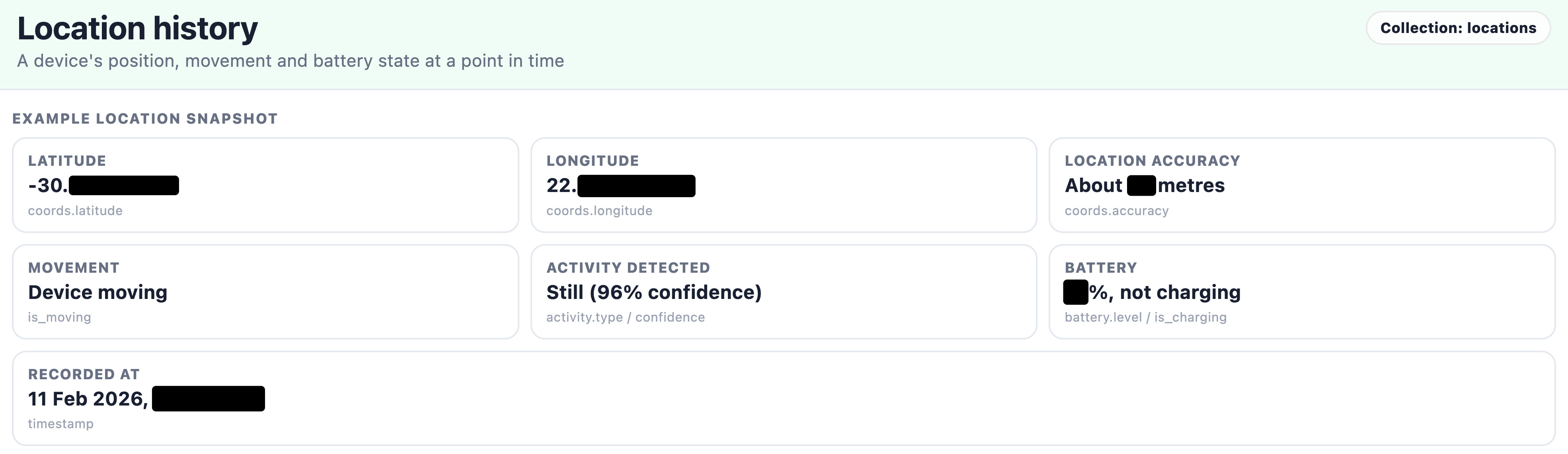Click the Device moving text
1568x454 pixels.
pos(98,292)
